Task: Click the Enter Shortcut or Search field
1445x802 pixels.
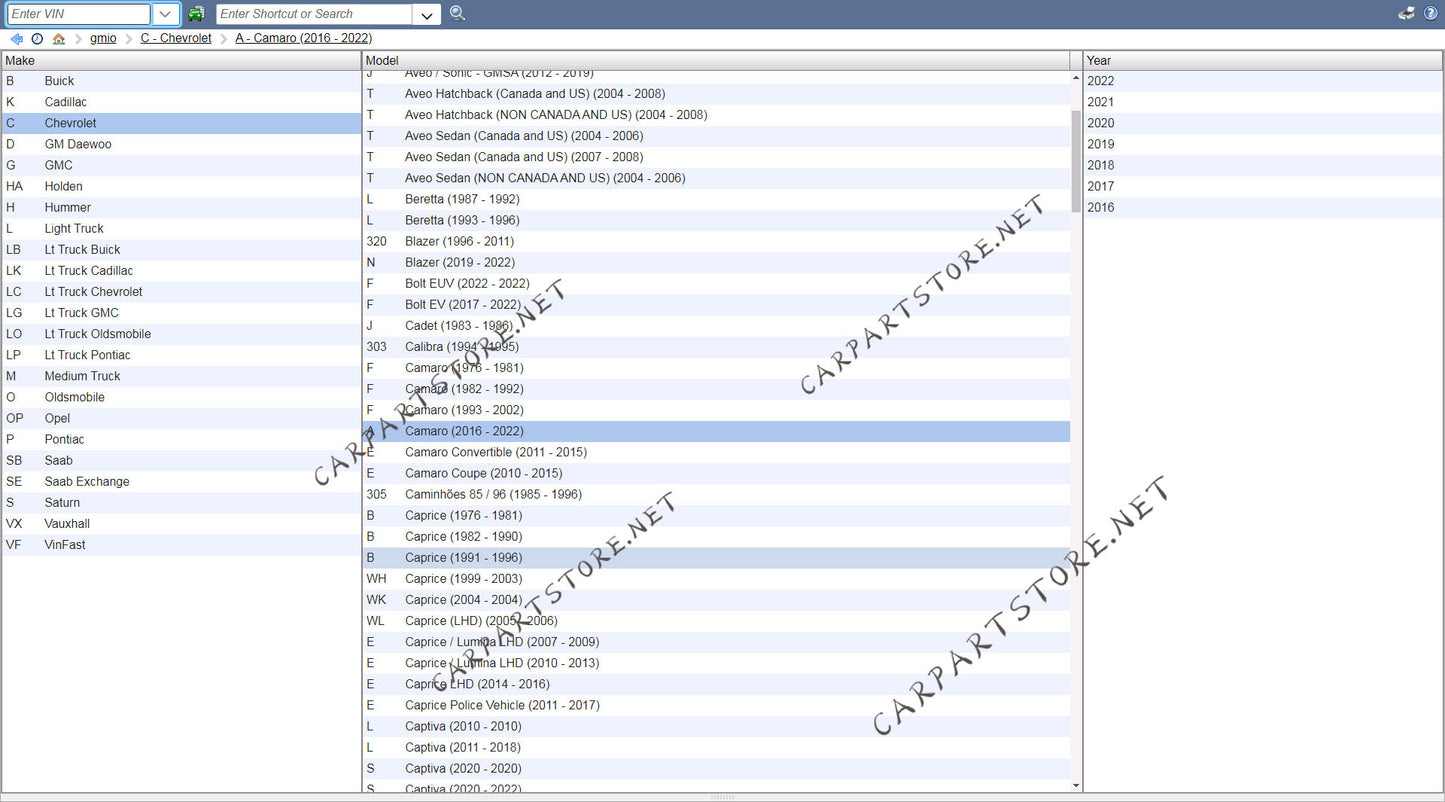Action: tap(313, 14)
